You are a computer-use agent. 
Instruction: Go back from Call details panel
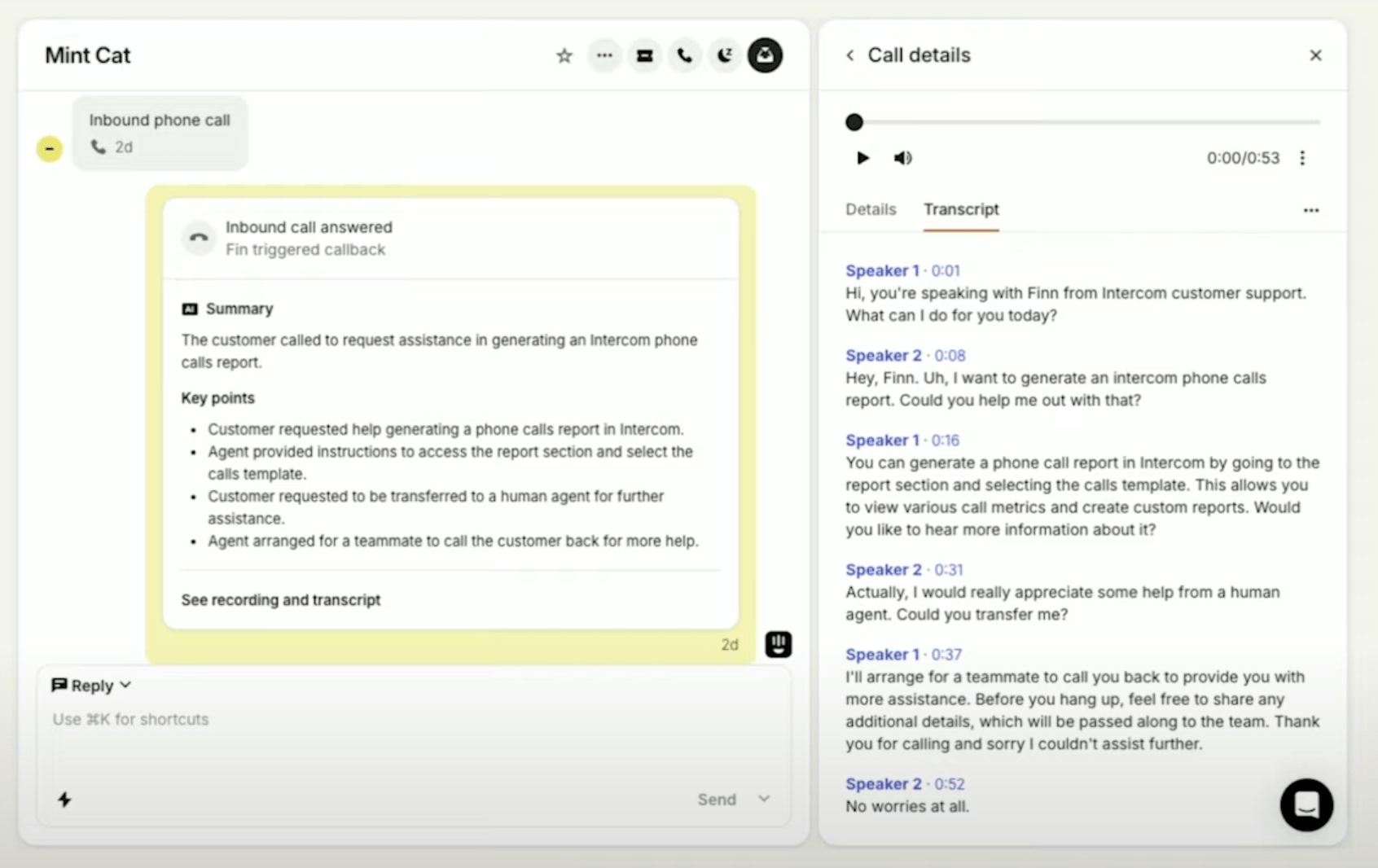tap(850, 55)
